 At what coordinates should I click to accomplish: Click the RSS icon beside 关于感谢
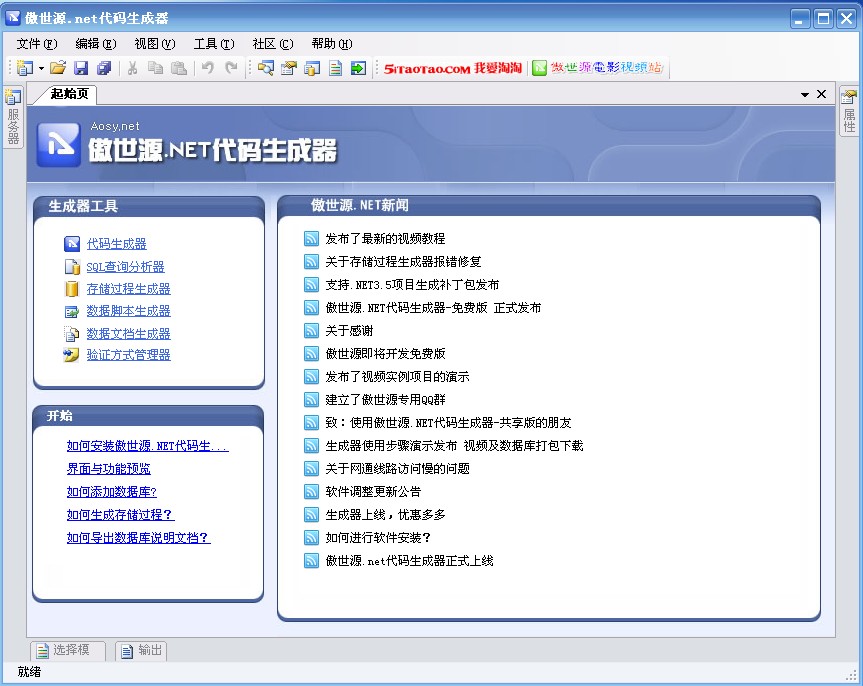[x=312, y=331]
